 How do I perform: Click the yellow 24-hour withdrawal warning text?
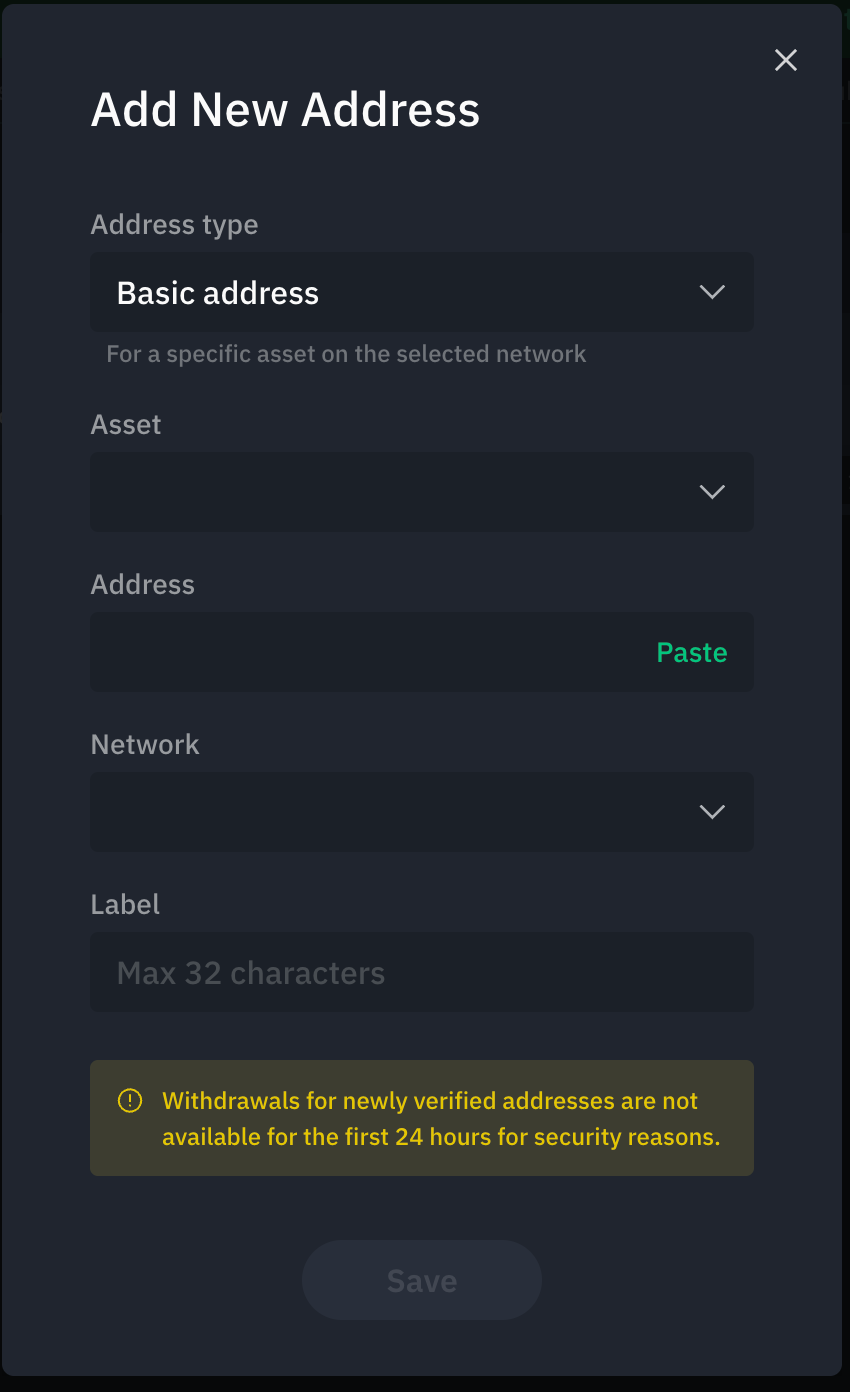click(x=441, y=1119)
